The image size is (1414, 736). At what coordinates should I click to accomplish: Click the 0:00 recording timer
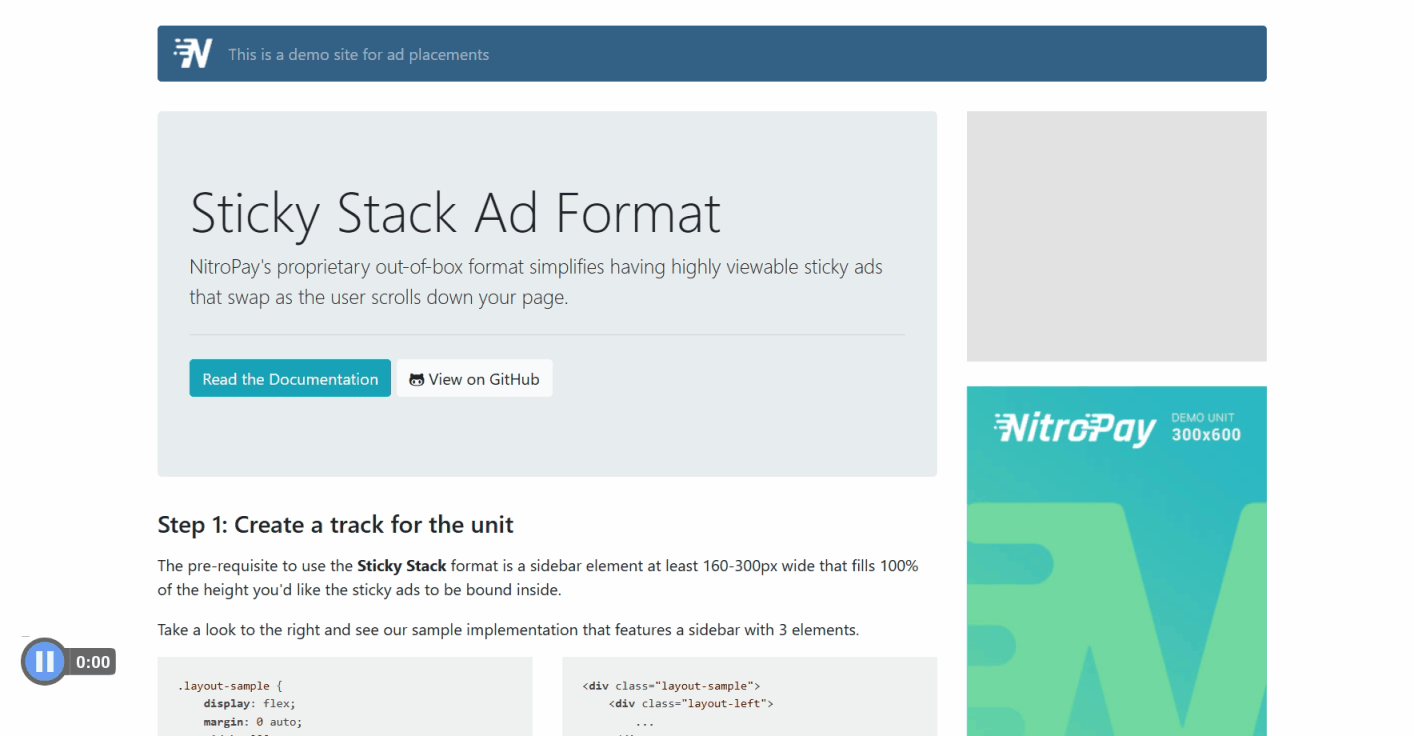point(93,662)
